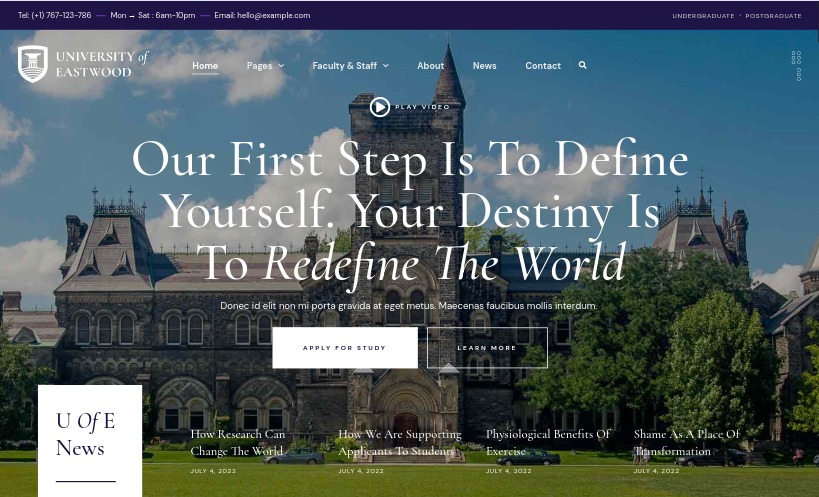Go to the Home menu item
819x497 pixels.
[x=205, y=66]
